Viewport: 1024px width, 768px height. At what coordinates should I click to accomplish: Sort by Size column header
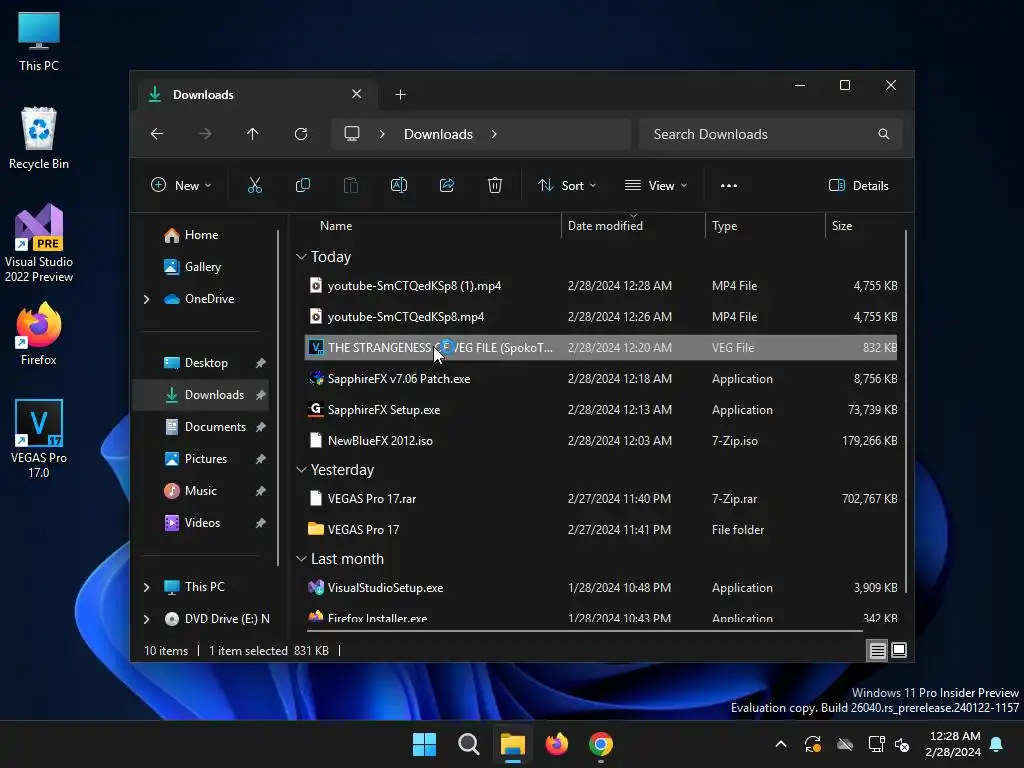pos(842,226)
